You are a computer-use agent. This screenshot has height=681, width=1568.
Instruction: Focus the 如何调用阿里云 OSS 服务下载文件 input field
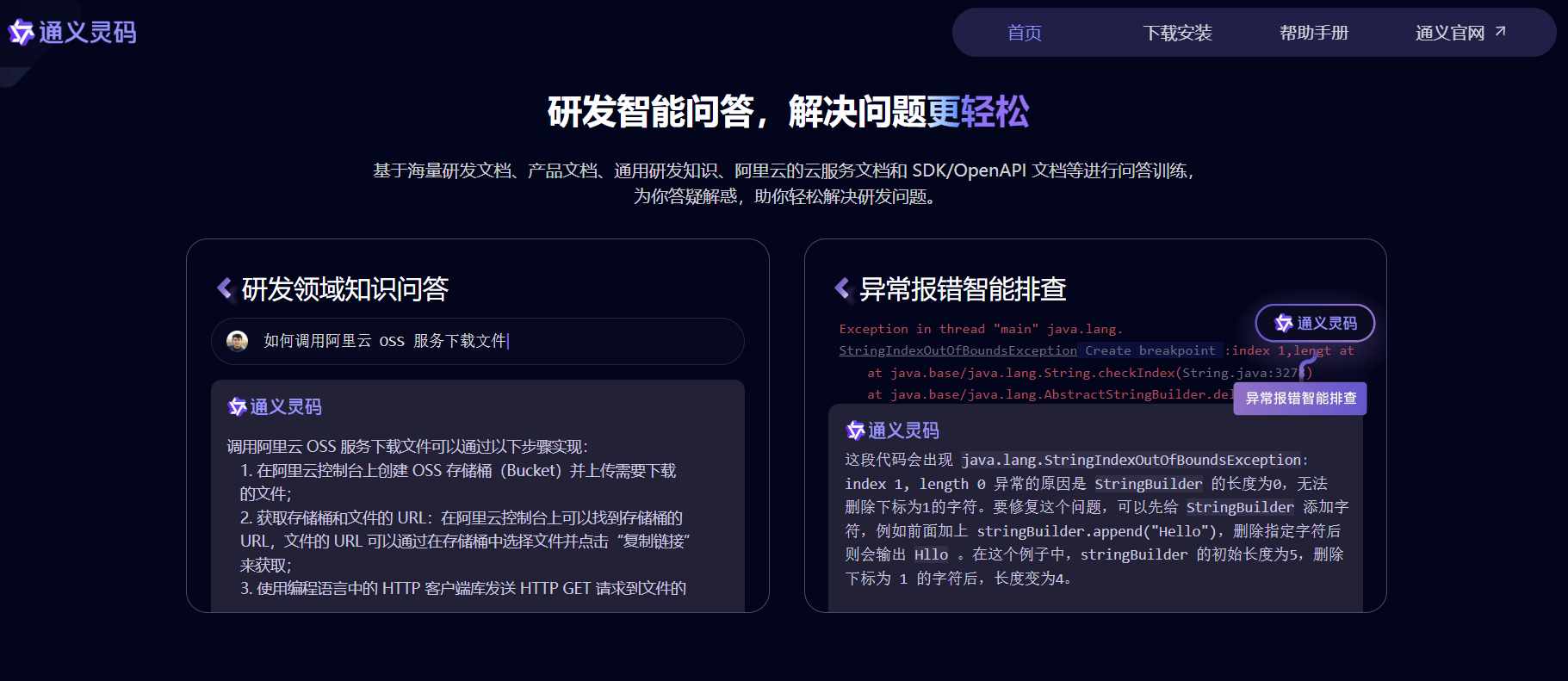tap(478, 341)
